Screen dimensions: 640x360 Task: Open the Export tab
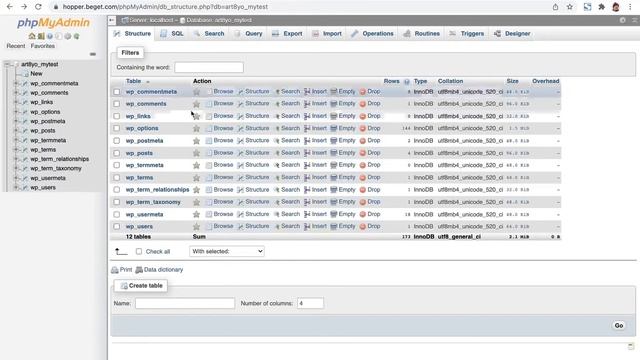point(287,34)
